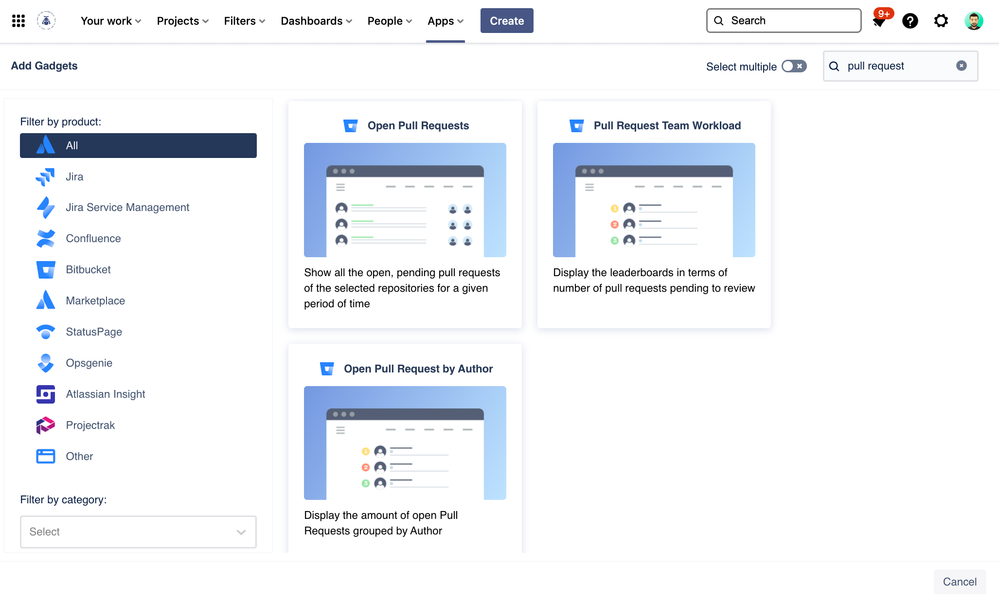Click the StatusPage product icon
The height and width of the screenshot is (599, 999).
click(x=45, y=332)
